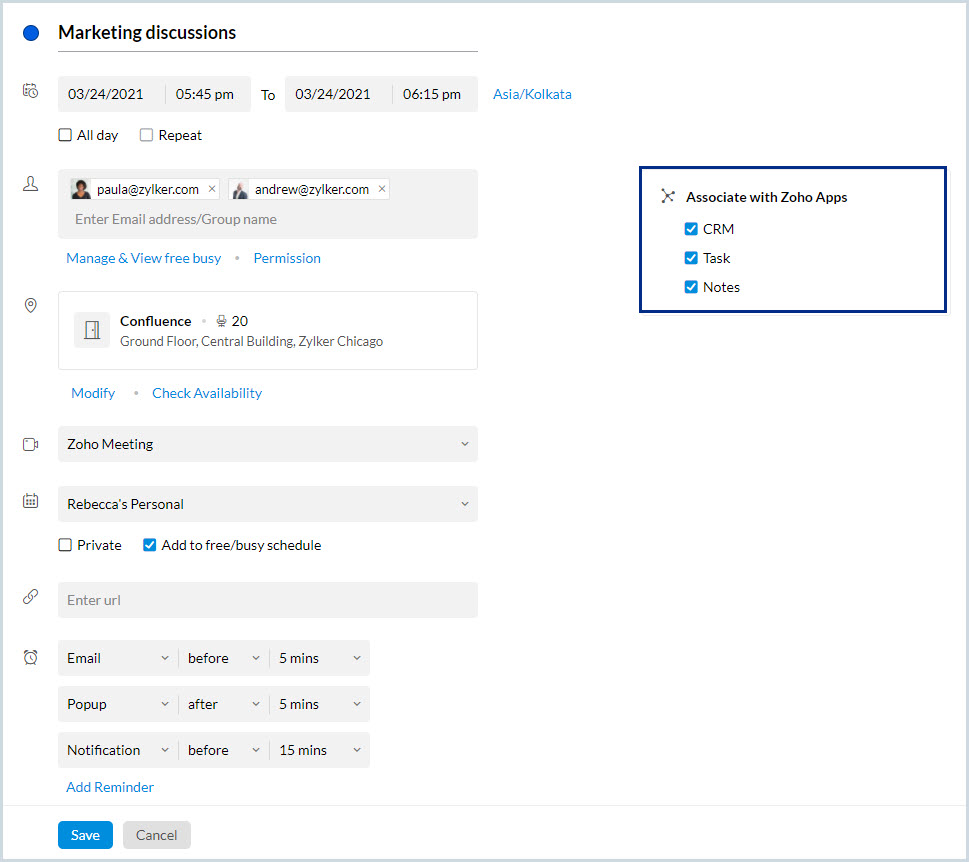Click the video conference camera icon
This screenshot has width=969, height=862.
[x=31, y=444]
